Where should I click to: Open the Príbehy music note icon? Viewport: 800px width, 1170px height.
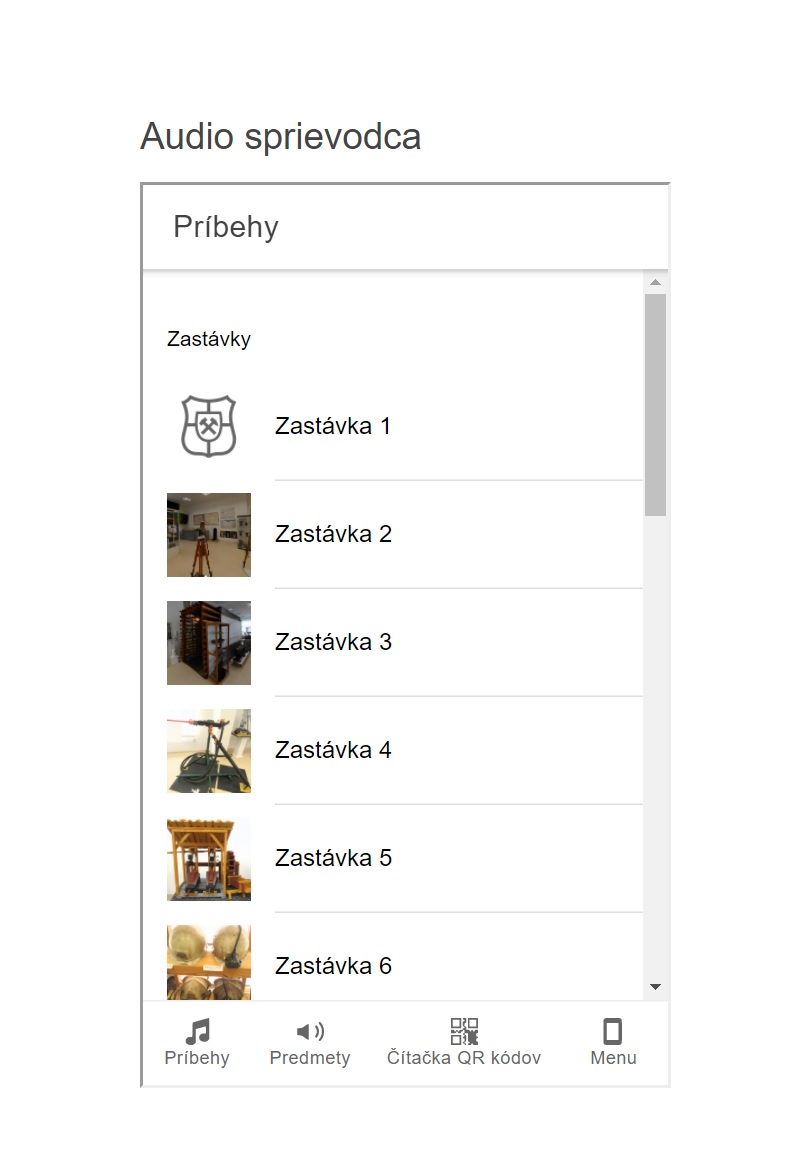pyautogui.click(x=198, y=1031)
